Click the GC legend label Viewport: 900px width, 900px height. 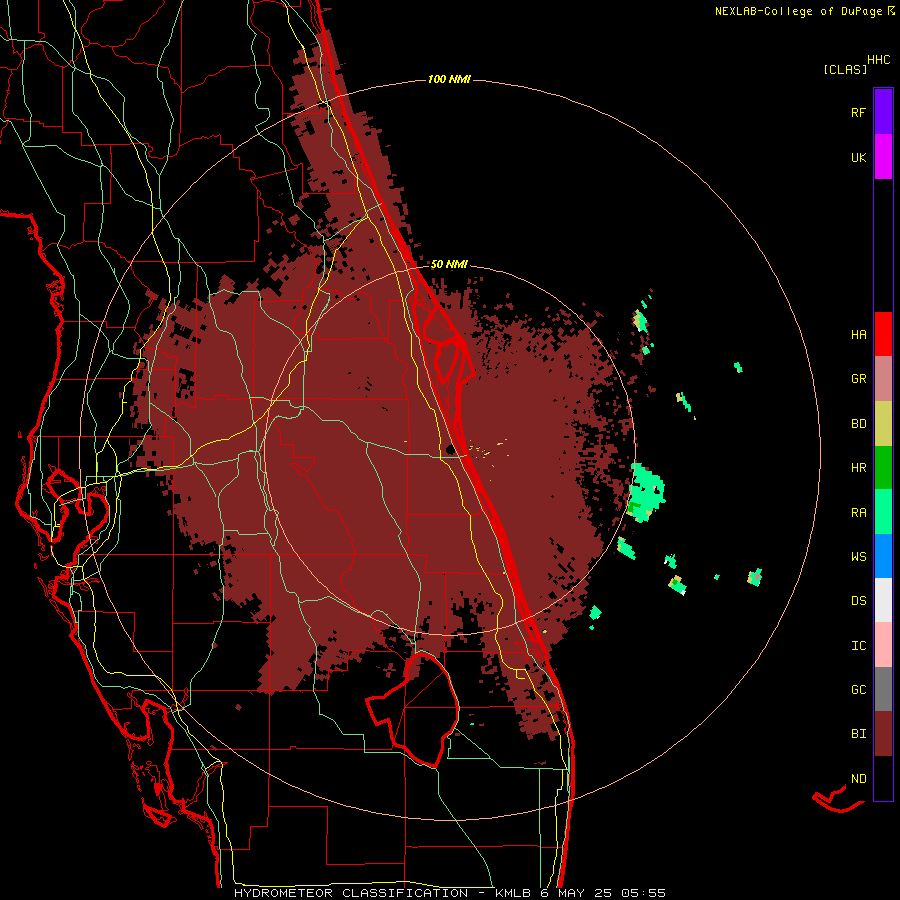point(858,690)
